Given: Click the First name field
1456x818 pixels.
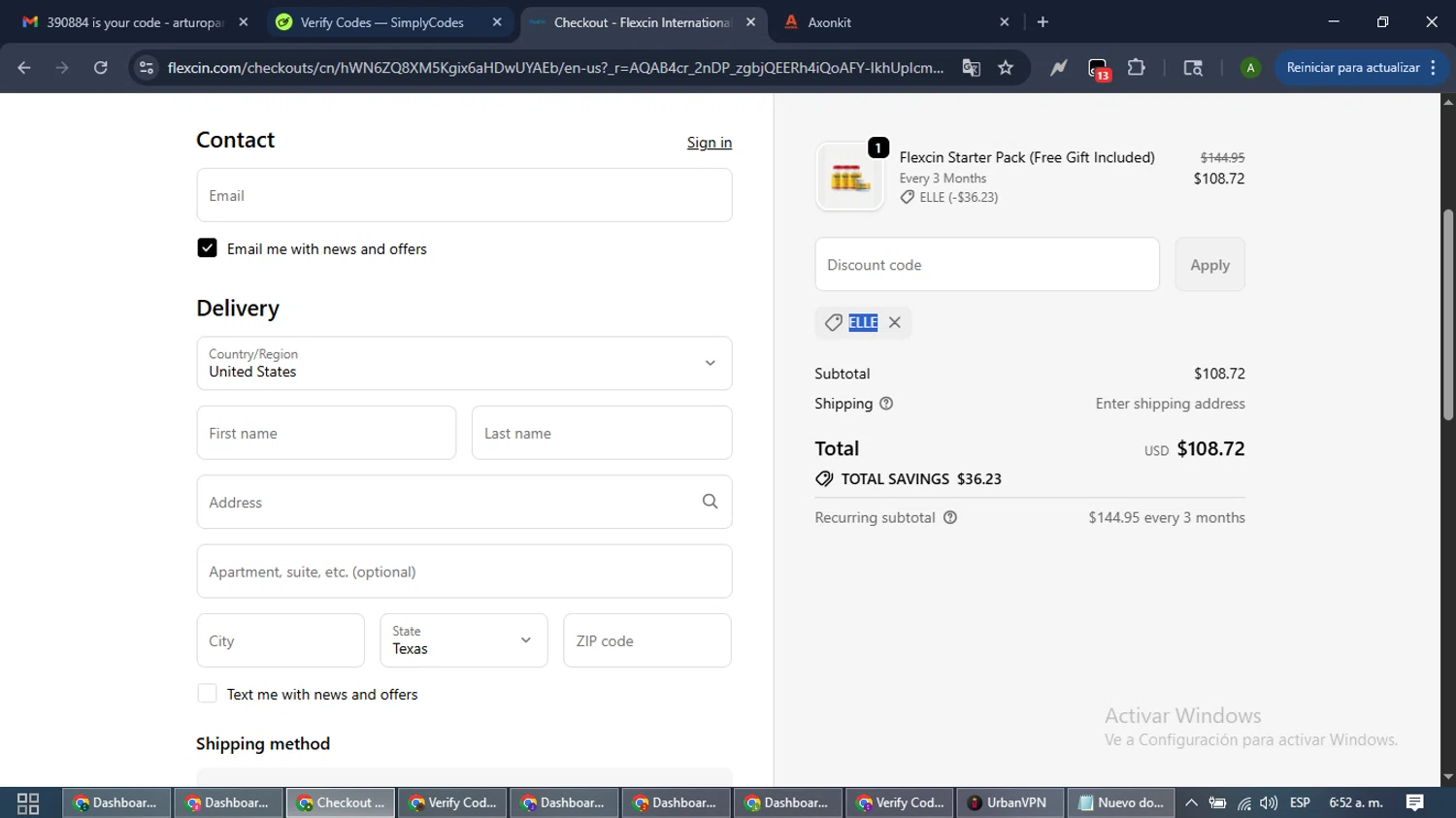Looking at the screenshot, I should click(x=326, y=433).
